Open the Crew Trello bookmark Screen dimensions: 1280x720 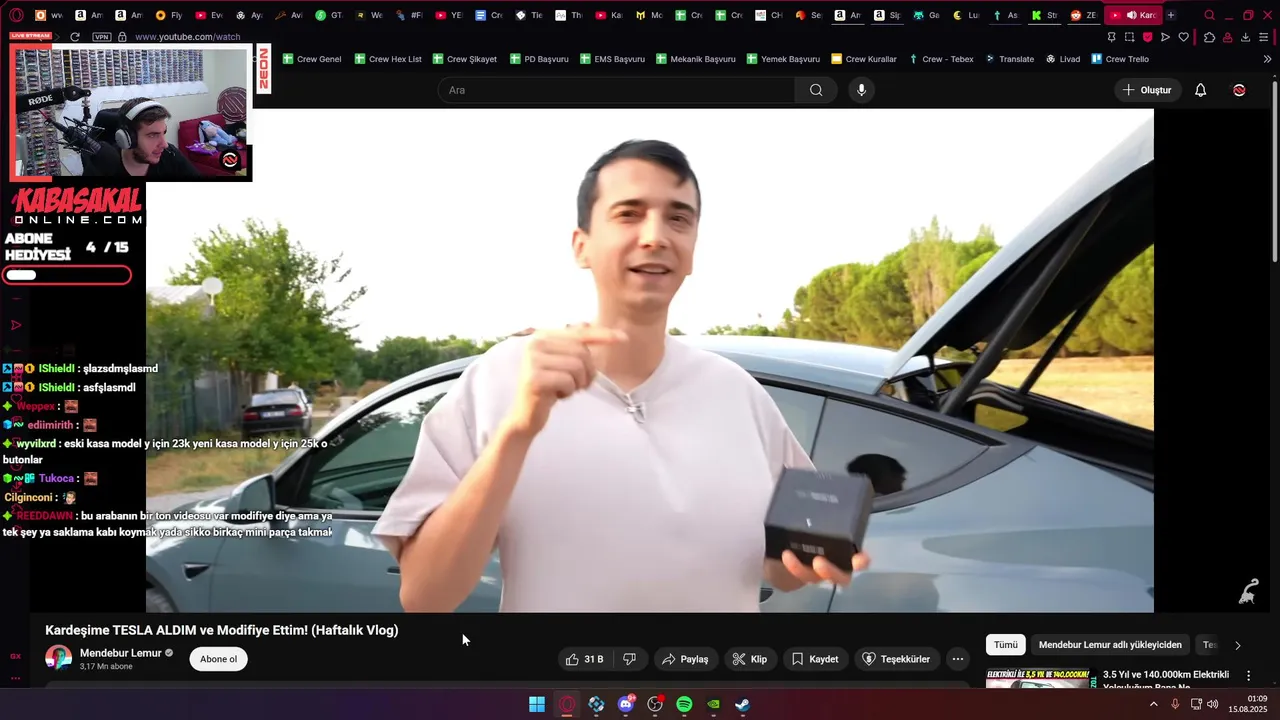pyautogui.click(x=1120, y=59)
